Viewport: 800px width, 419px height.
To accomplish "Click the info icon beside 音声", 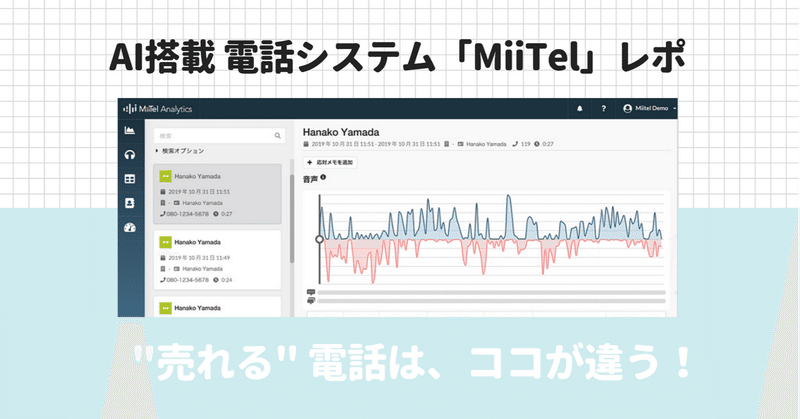I will click(323, 178).
